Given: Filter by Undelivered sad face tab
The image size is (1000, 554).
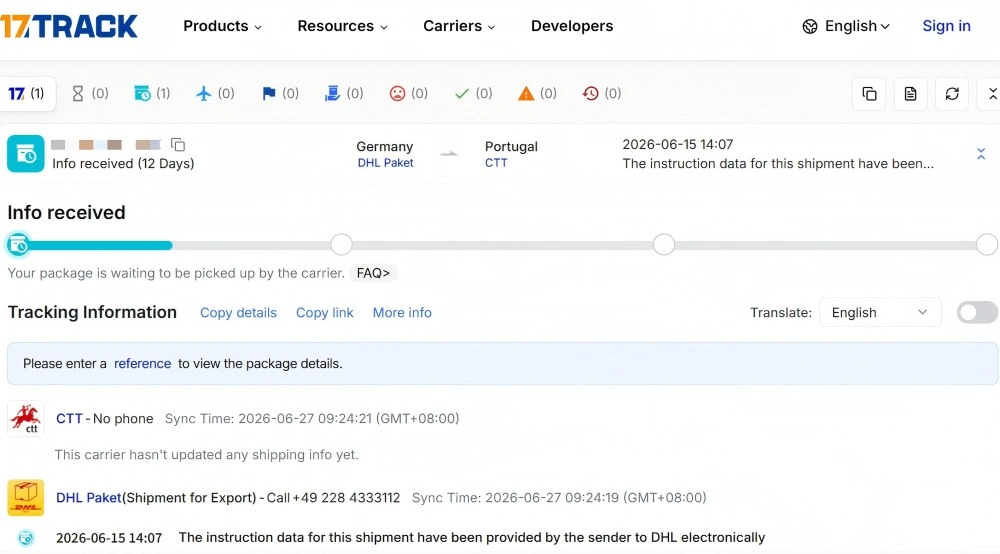Looking at the screenshot, I should 409,94.
